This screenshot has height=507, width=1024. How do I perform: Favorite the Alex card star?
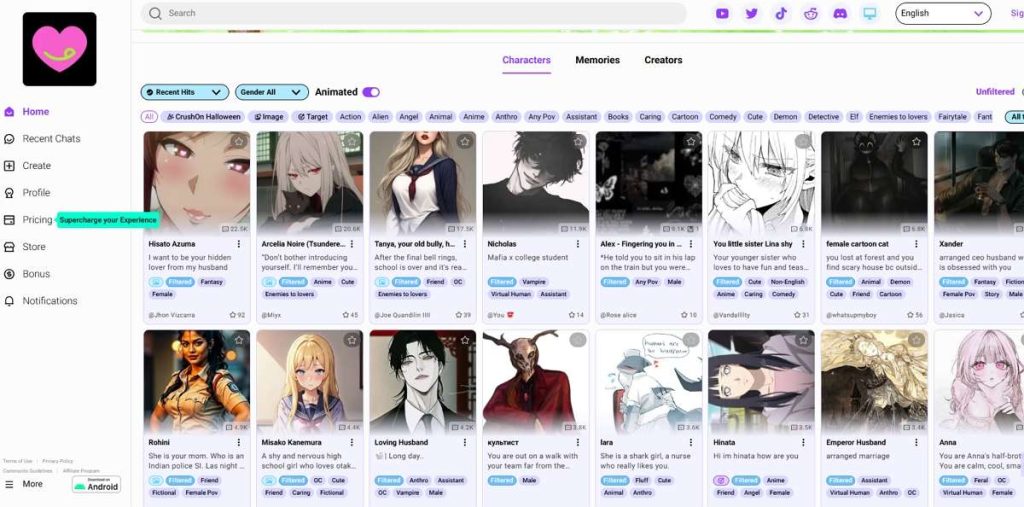pos(691,141)
